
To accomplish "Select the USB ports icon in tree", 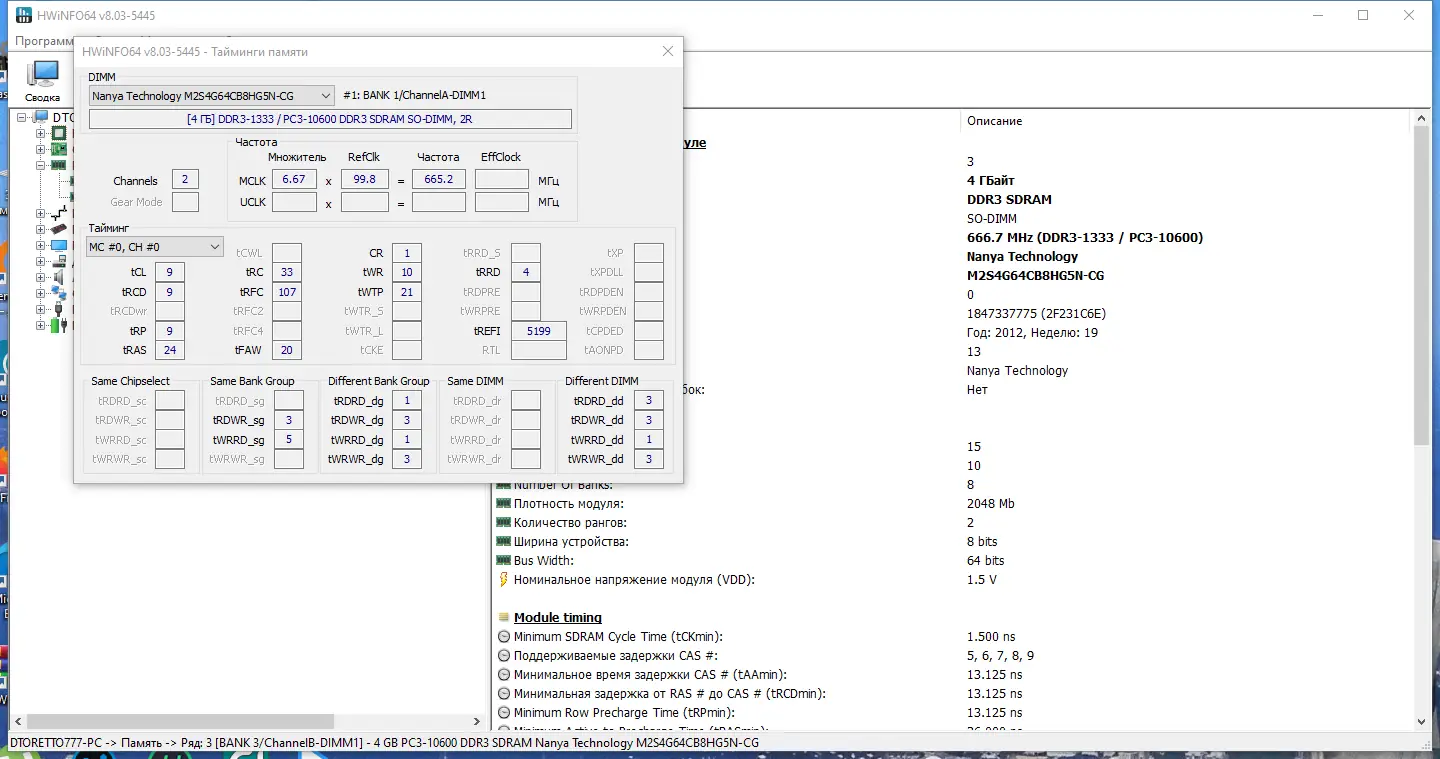I will click(x=59, y=309).
